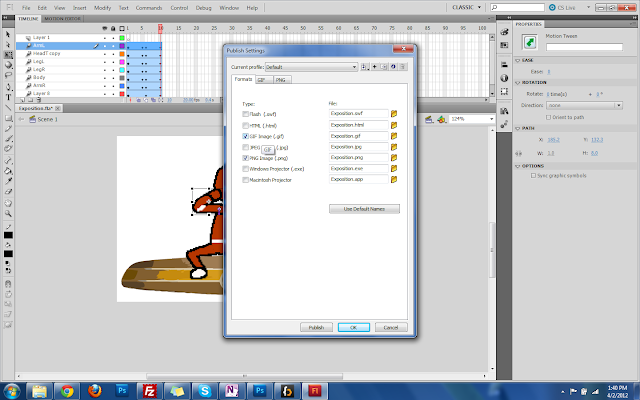The width and height of the screenshot is (640, 400).
Task: Collapse the EASE section
Action: [x=518, y=60]
